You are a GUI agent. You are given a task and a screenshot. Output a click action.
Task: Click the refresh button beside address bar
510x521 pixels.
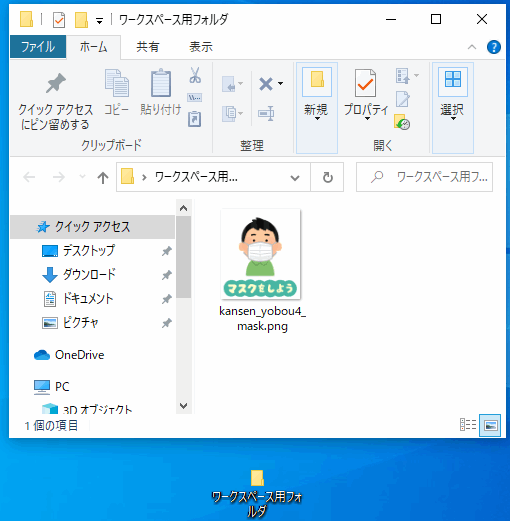click(x=327, y=177)
